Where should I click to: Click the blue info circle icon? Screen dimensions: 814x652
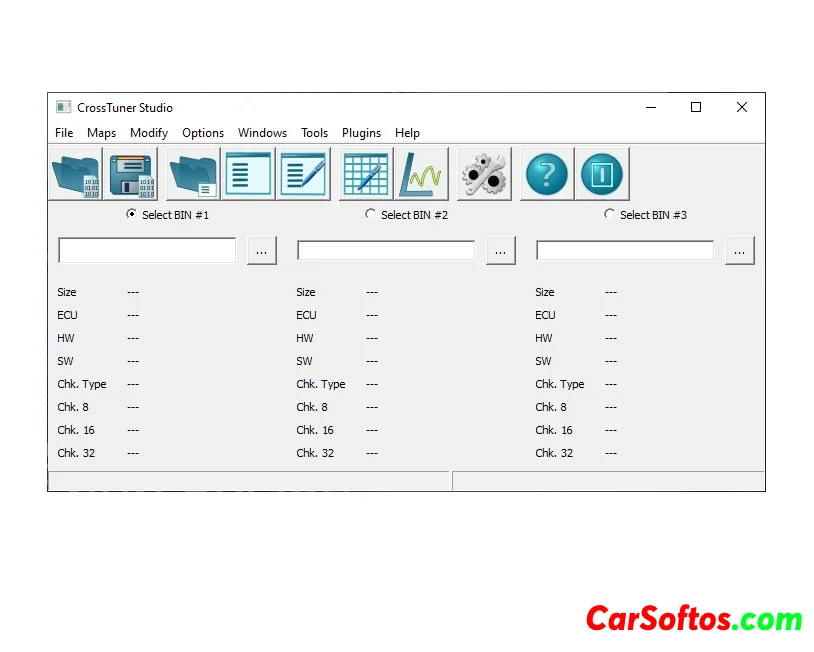pyautogui.click(x=602, y=175)
